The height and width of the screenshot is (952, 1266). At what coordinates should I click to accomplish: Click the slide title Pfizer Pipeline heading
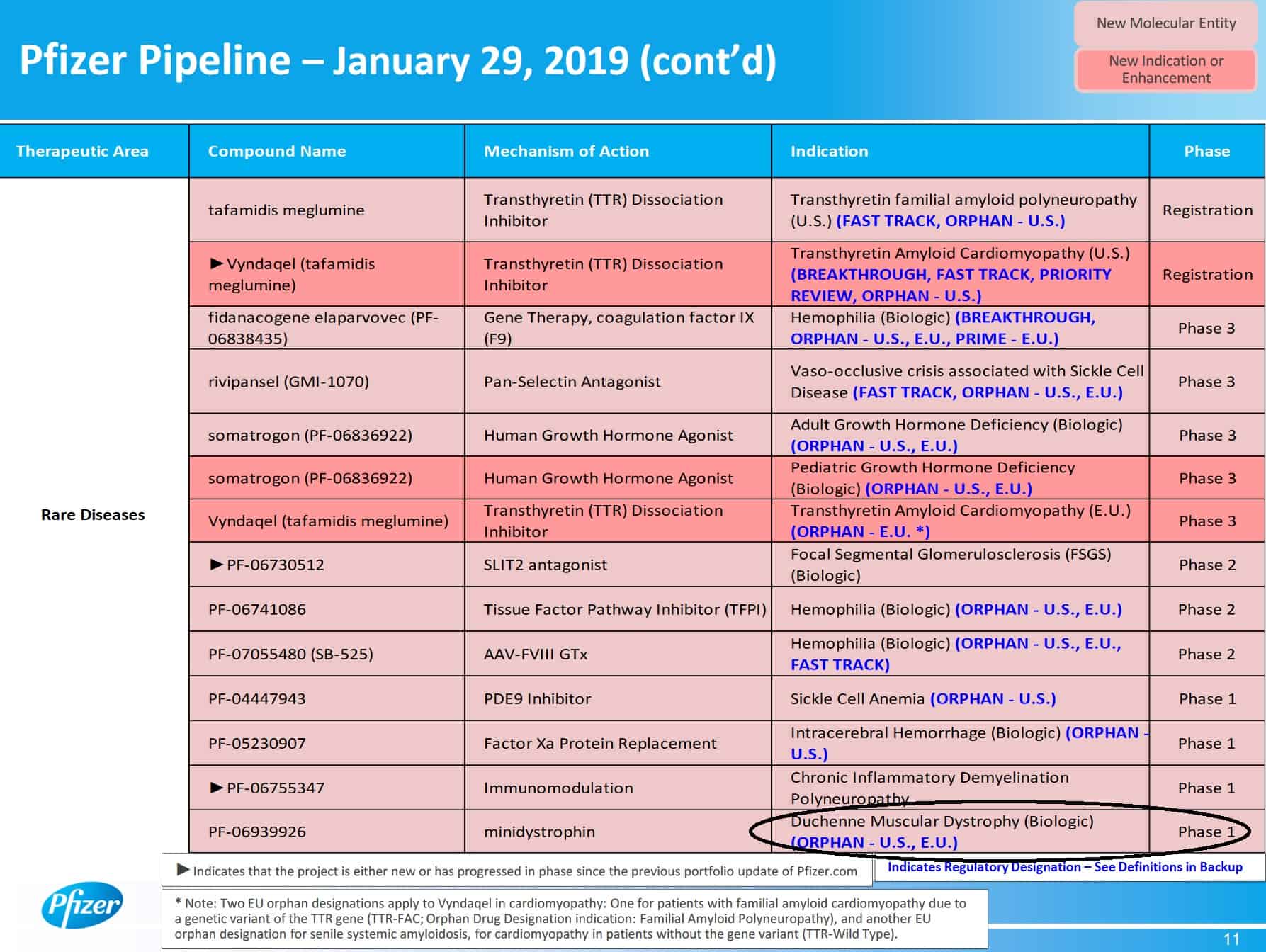click(397, 60)
